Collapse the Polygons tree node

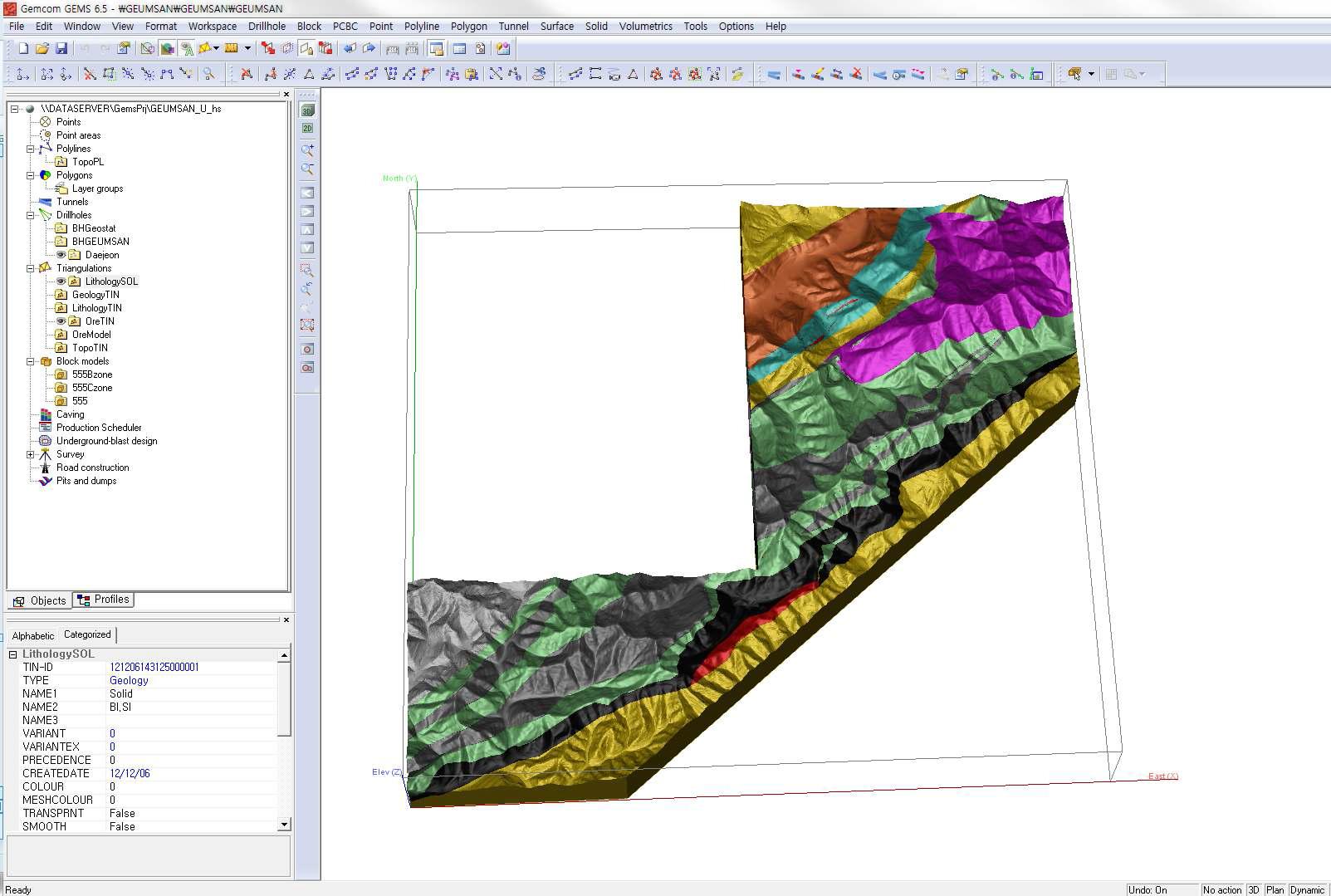point(30,175)
